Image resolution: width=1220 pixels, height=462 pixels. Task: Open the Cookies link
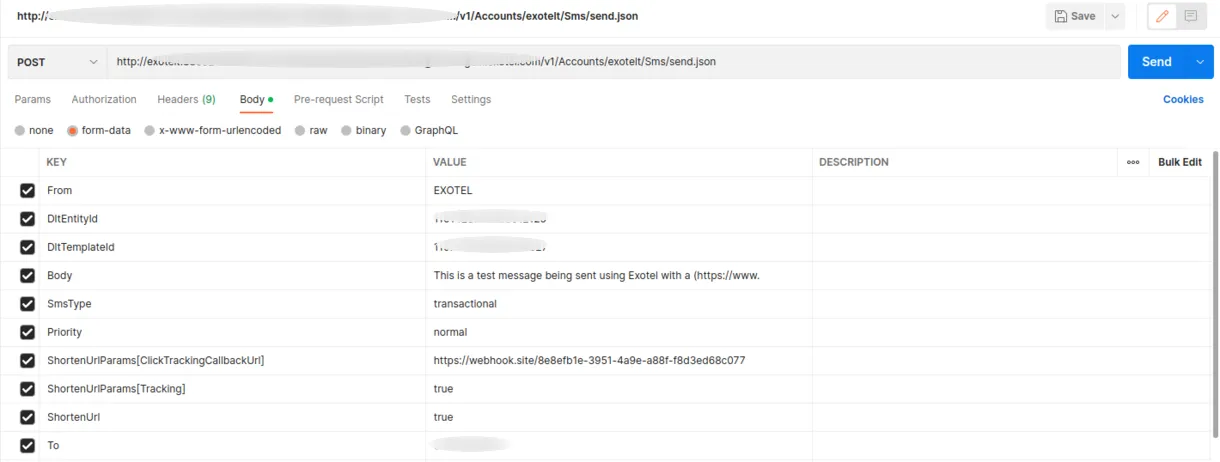coord(1183,100)
